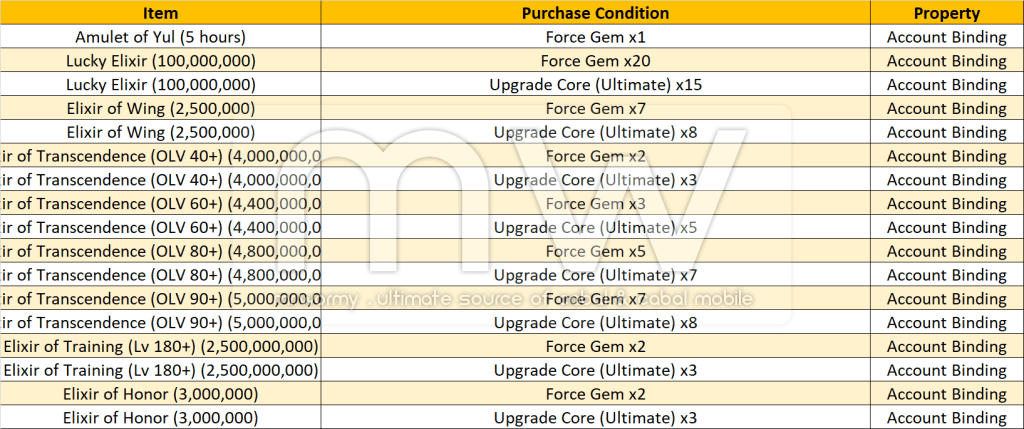The width and height of the screenshot is (1024, 429).
Task: Select the Transcendence (OLV 80+) item costing Force Gem x5
Action: tap(160, 251)
